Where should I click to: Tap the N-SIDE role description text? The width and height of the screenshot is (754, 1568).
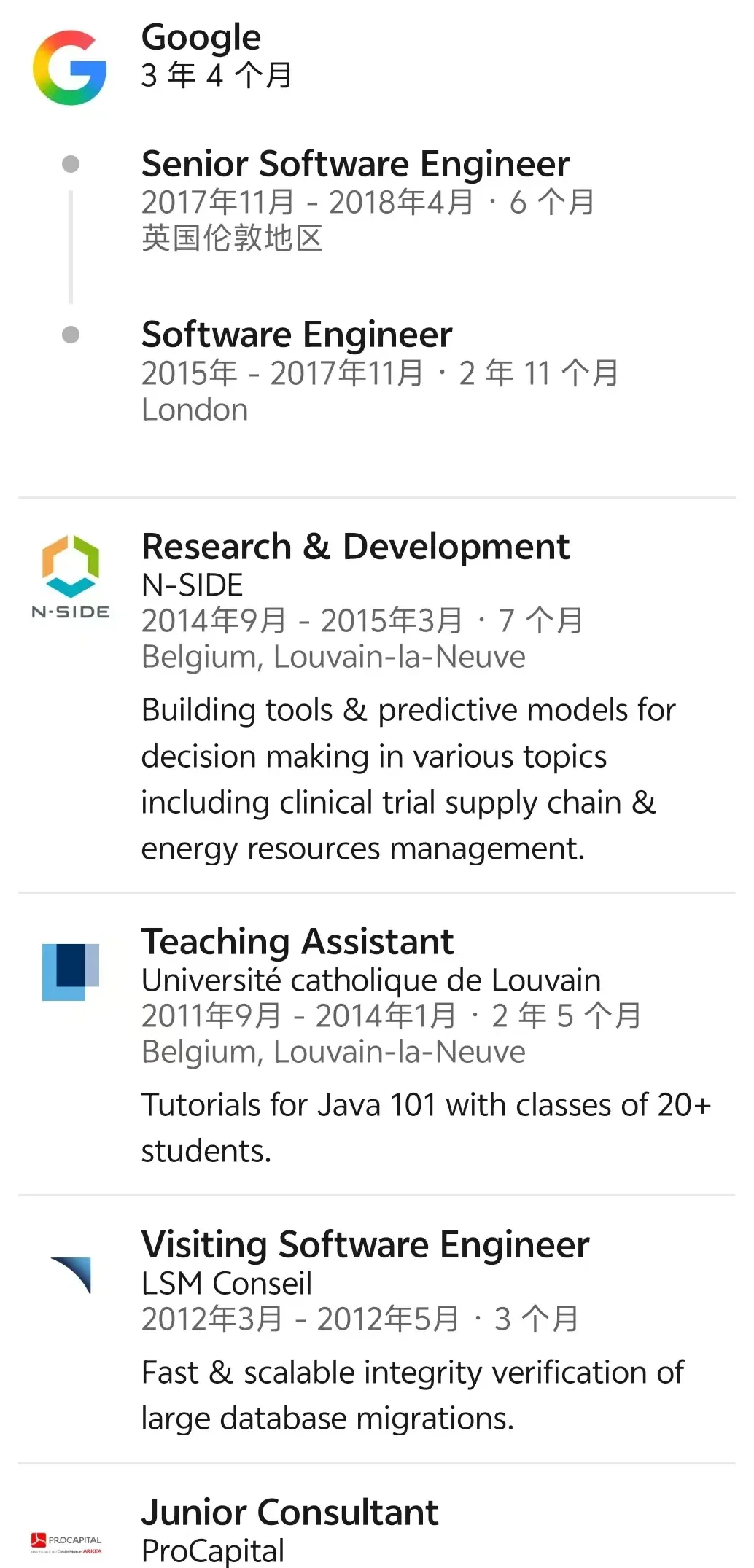point(408,779)
